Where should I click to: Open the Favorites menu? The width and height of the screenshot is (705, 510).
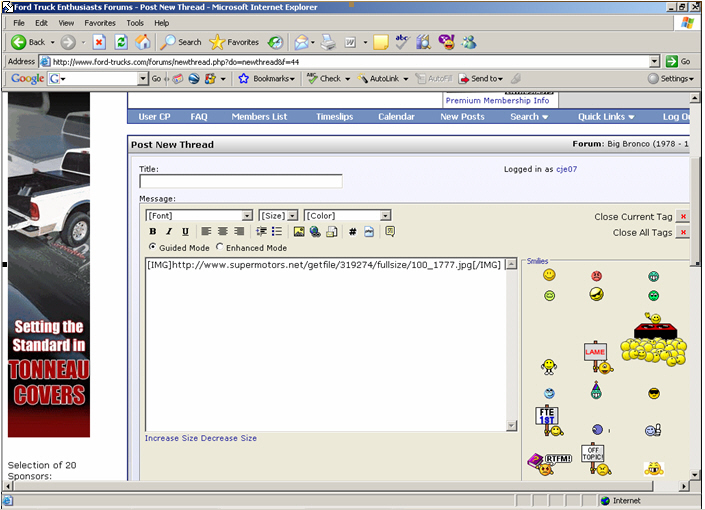pyautogui.click(x=100, y=23)
